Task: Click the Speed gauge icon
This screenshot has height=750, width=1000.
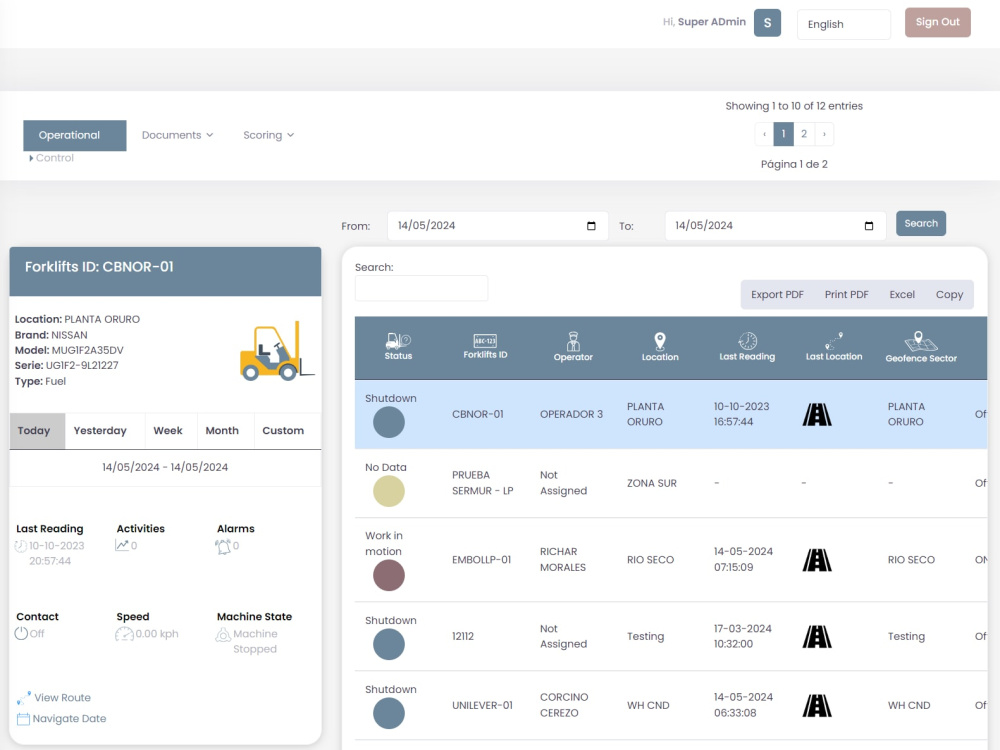Action: pyautogui.click(x=124, y=634)
